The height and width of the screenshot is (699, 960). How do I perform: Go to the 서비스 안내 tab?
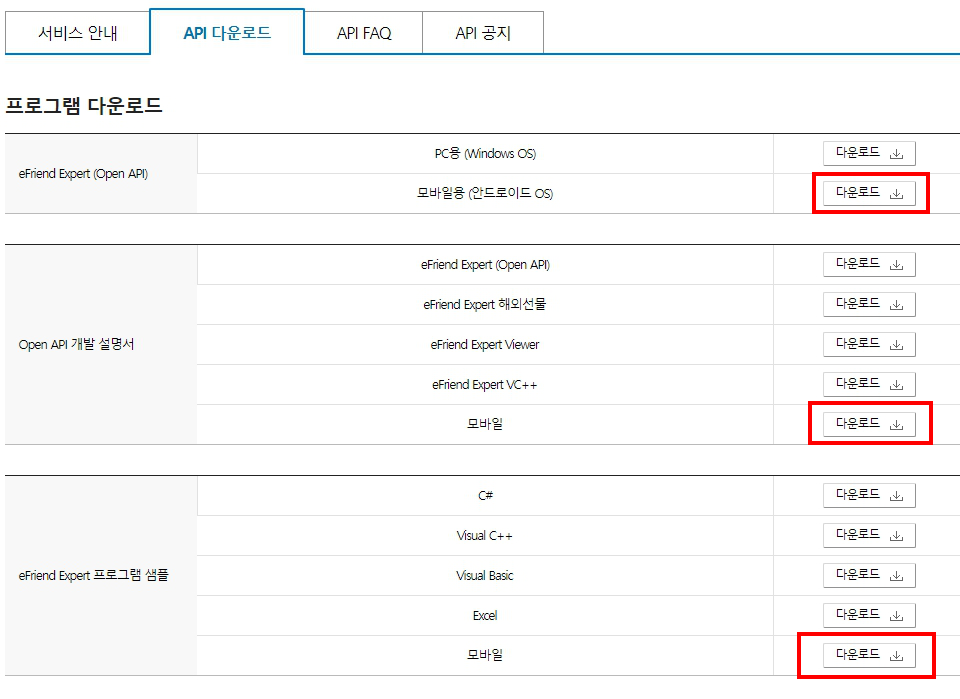click(x=77, y=32)
